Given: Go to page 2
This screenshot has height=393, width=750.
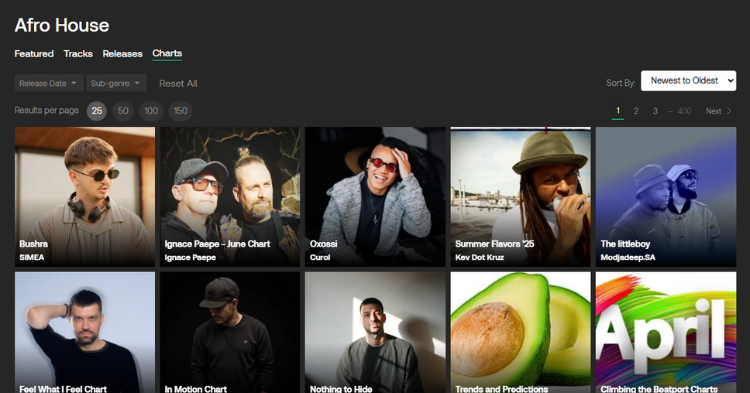Looking at the screenshot, I should click(x=636, y=111).
